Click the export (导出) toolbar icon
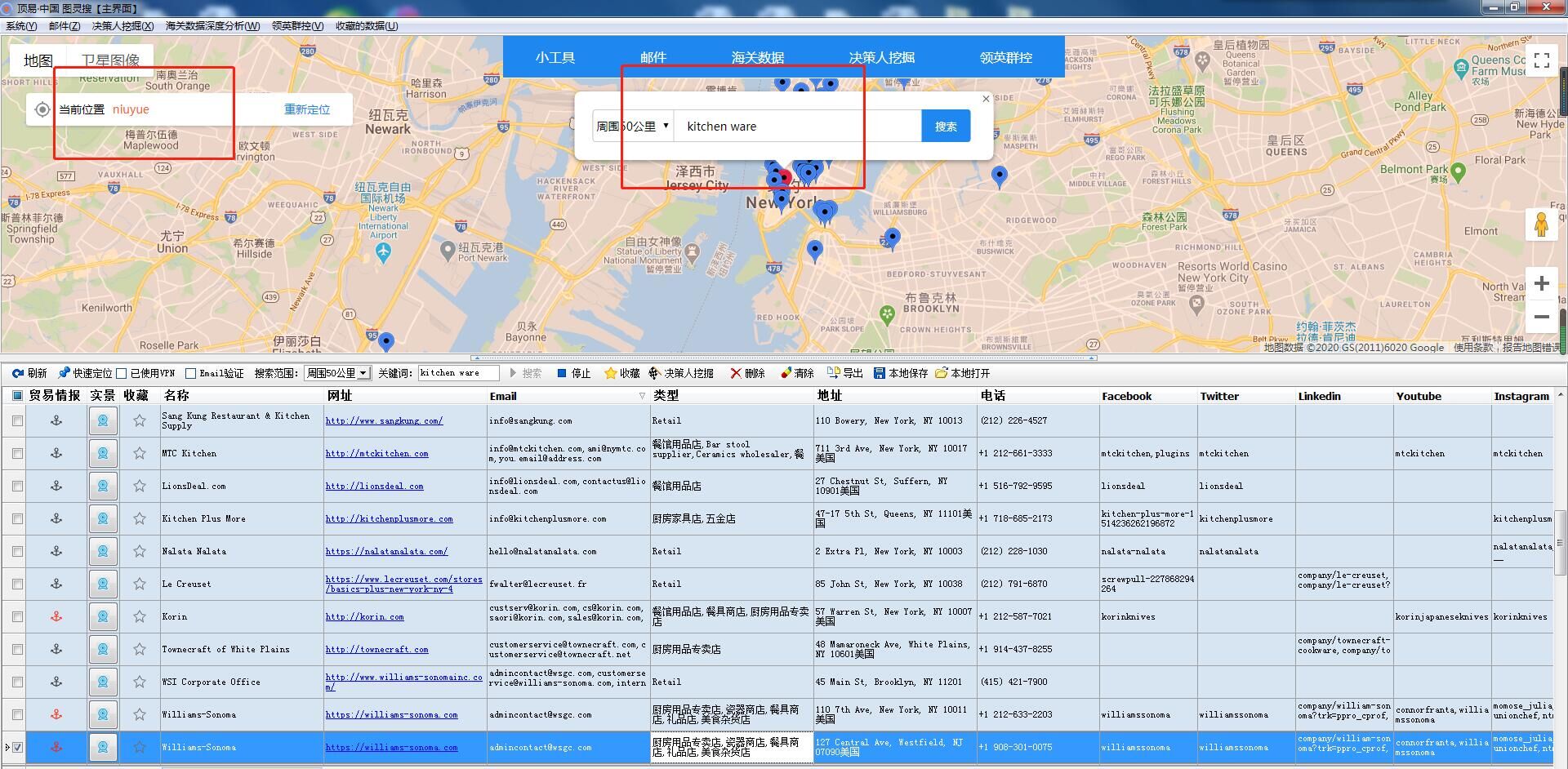The image size is (1568, 769). click(x=833, y=373)
